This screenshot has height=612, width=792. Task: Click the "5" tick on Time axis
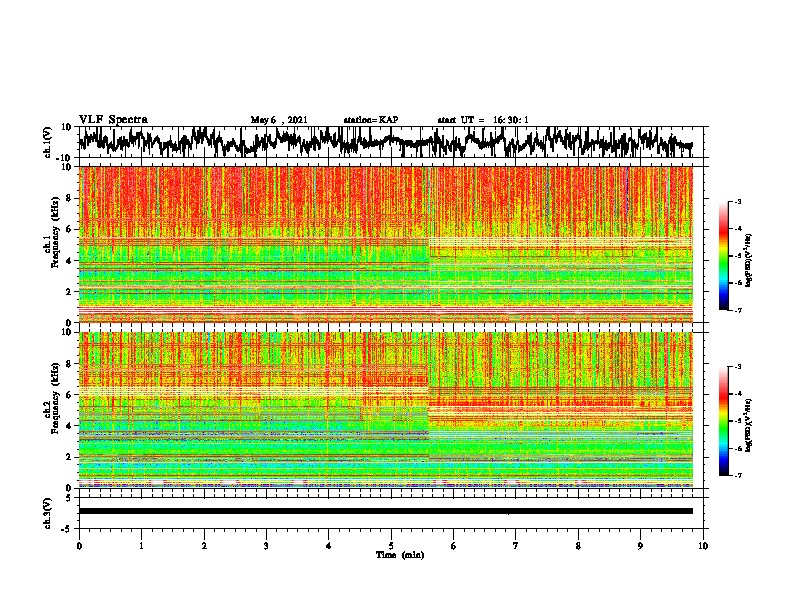391,546
